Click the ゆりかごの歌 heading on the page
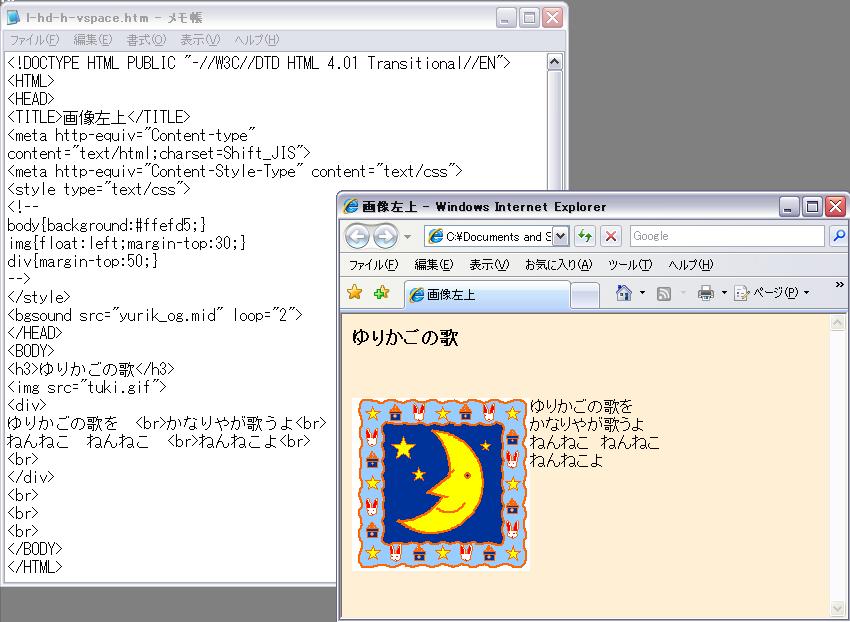This screenshot has width=850, height=622. [405, 338]
